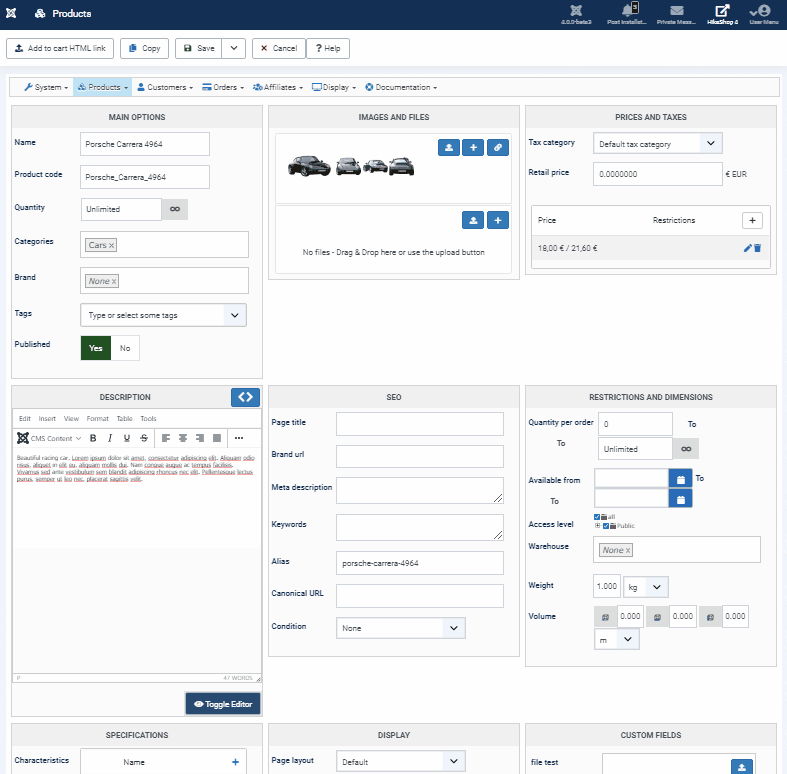Screen dimensions: 787x774
Task: Apply bold formatting in the description editor
Action: pyautogui.click(x=93, y=438)
